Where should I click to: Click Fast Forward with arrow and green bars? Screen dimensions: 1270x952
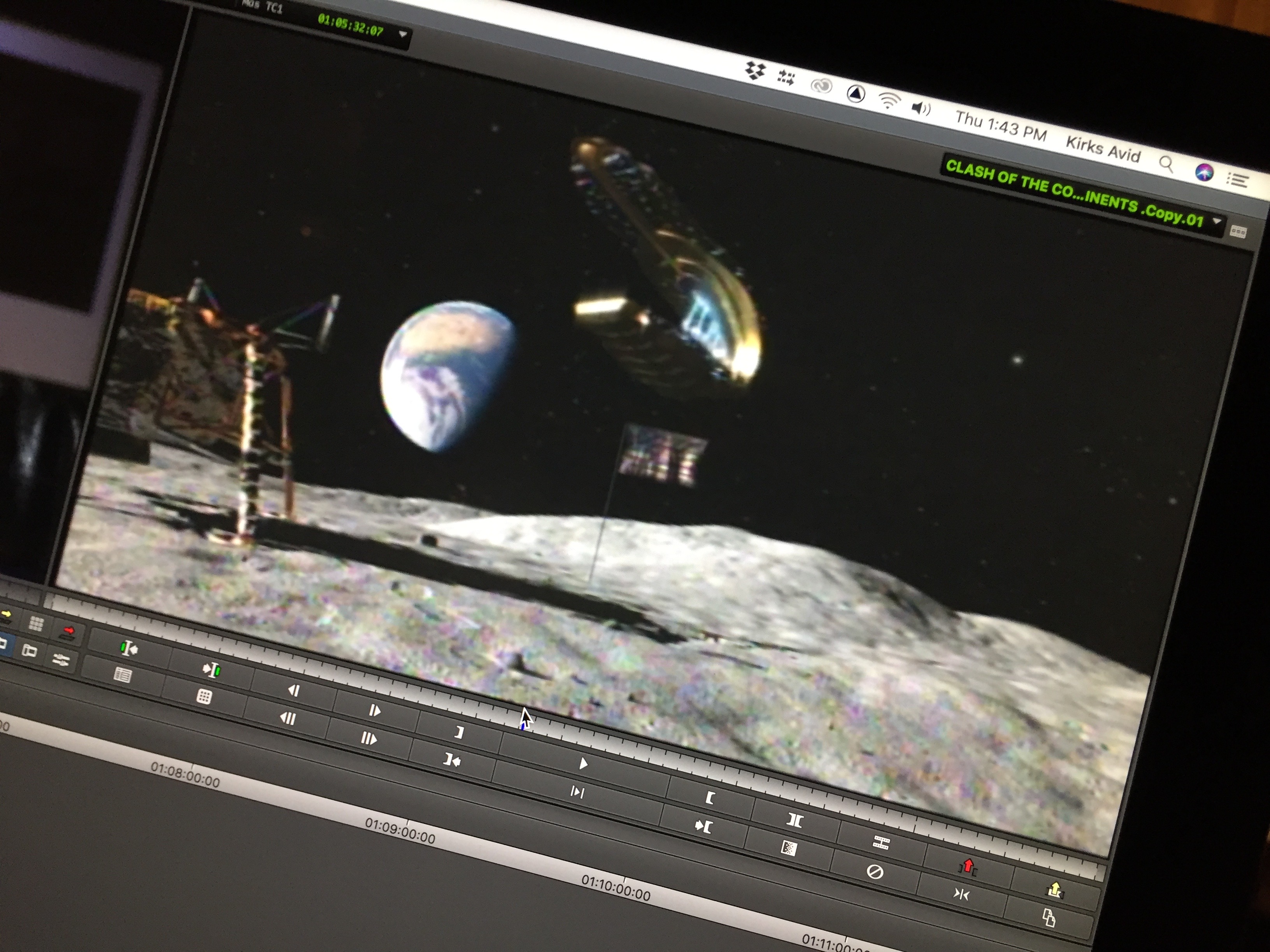point(211,670)
